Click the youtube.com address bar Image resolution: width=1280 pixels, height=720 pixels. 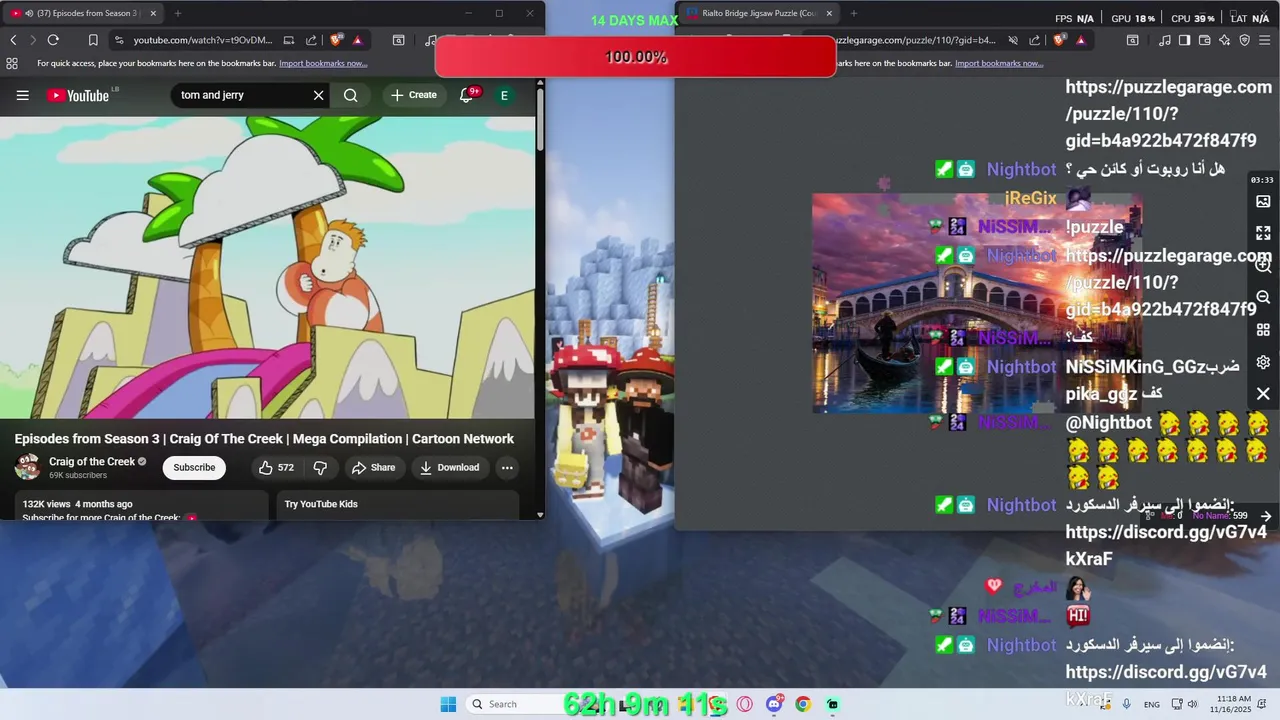coord(203,40)
